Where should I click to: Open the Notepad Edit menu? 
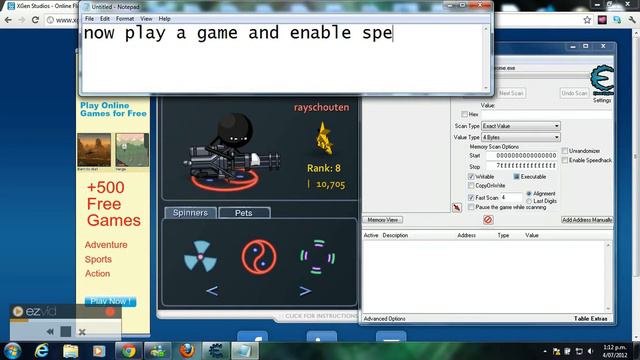(105, 19)
